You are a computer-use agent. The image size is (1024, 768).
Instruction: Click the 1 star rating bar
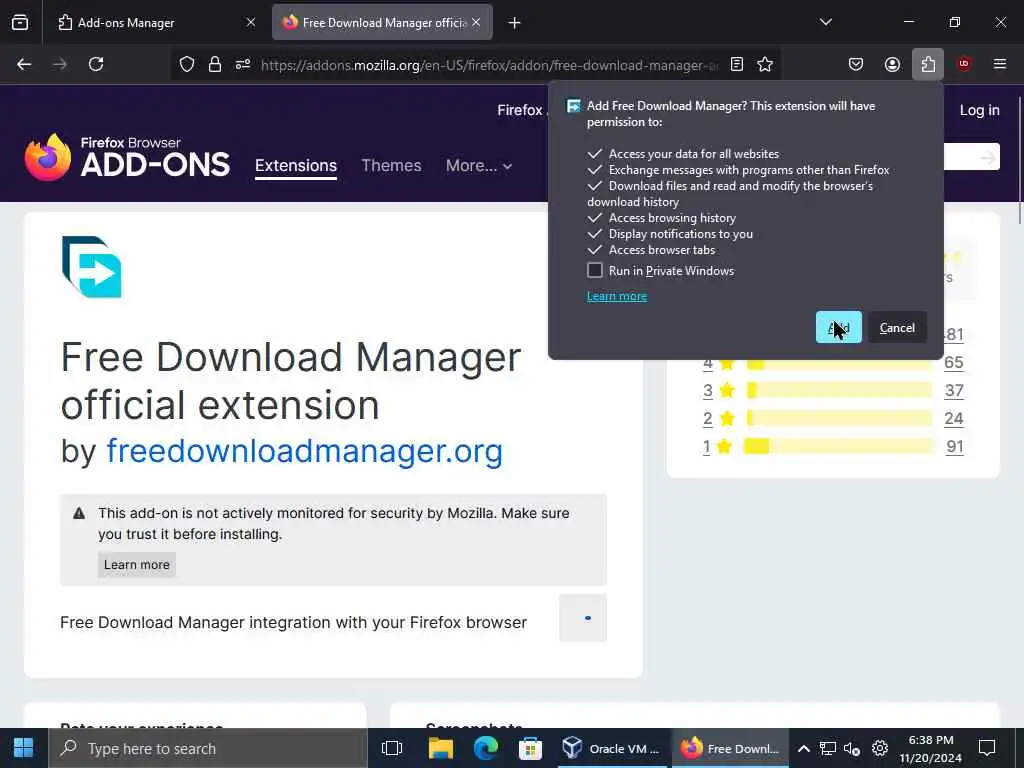(x=839, y=447)
